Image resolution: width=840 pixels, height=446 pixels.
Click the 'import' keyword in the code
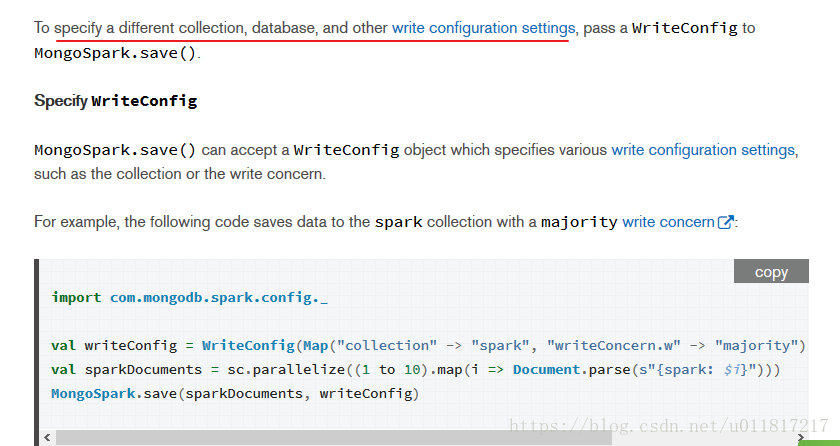point(76,298)
